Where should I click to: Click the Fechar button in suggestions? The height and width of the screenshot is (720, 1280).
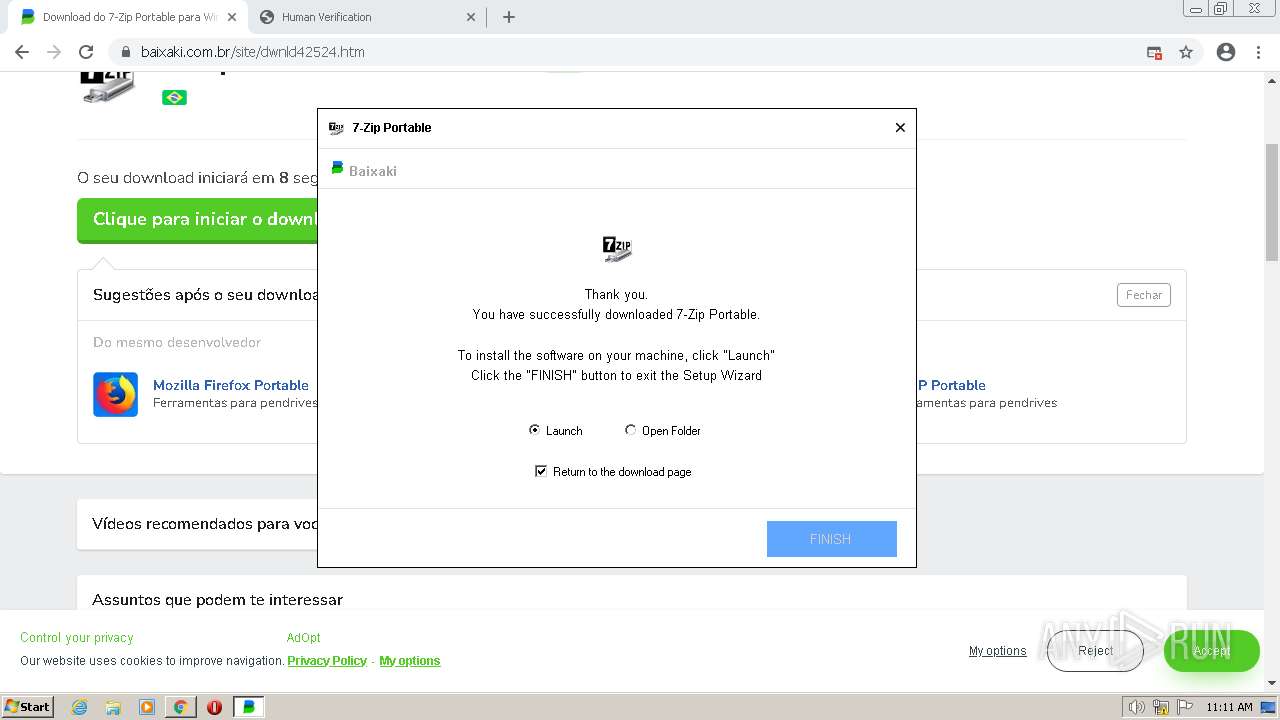tap(1144, 295)
